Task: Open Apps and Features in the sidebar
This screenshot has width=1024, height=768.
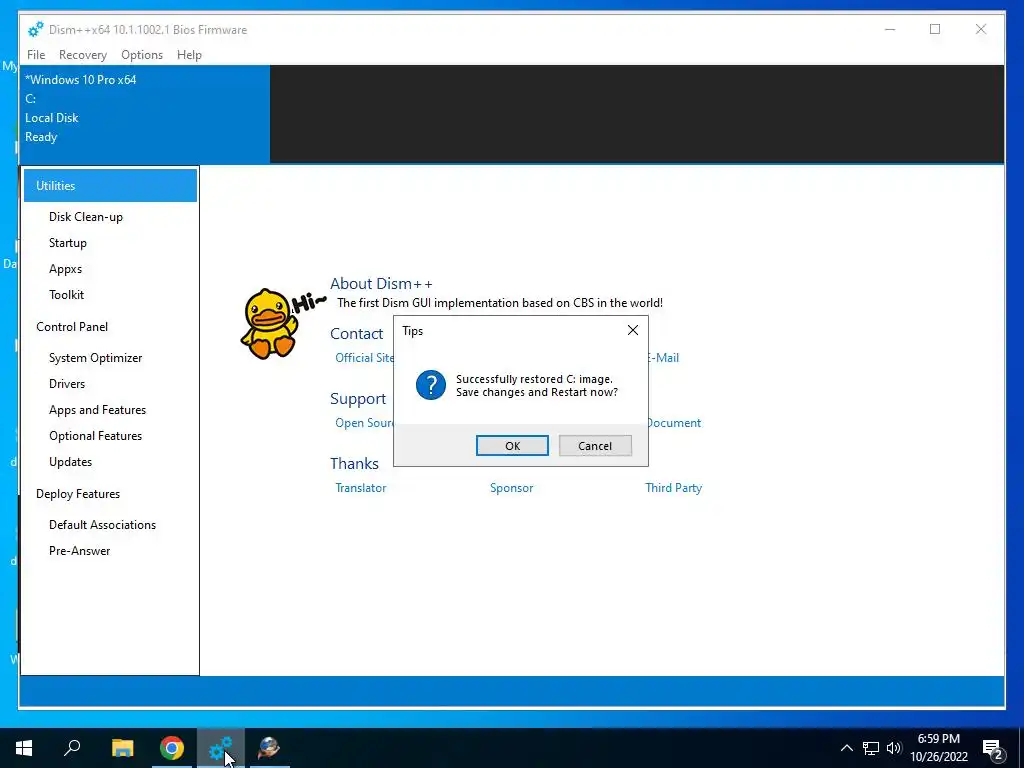Action: [x=97, y=410]
